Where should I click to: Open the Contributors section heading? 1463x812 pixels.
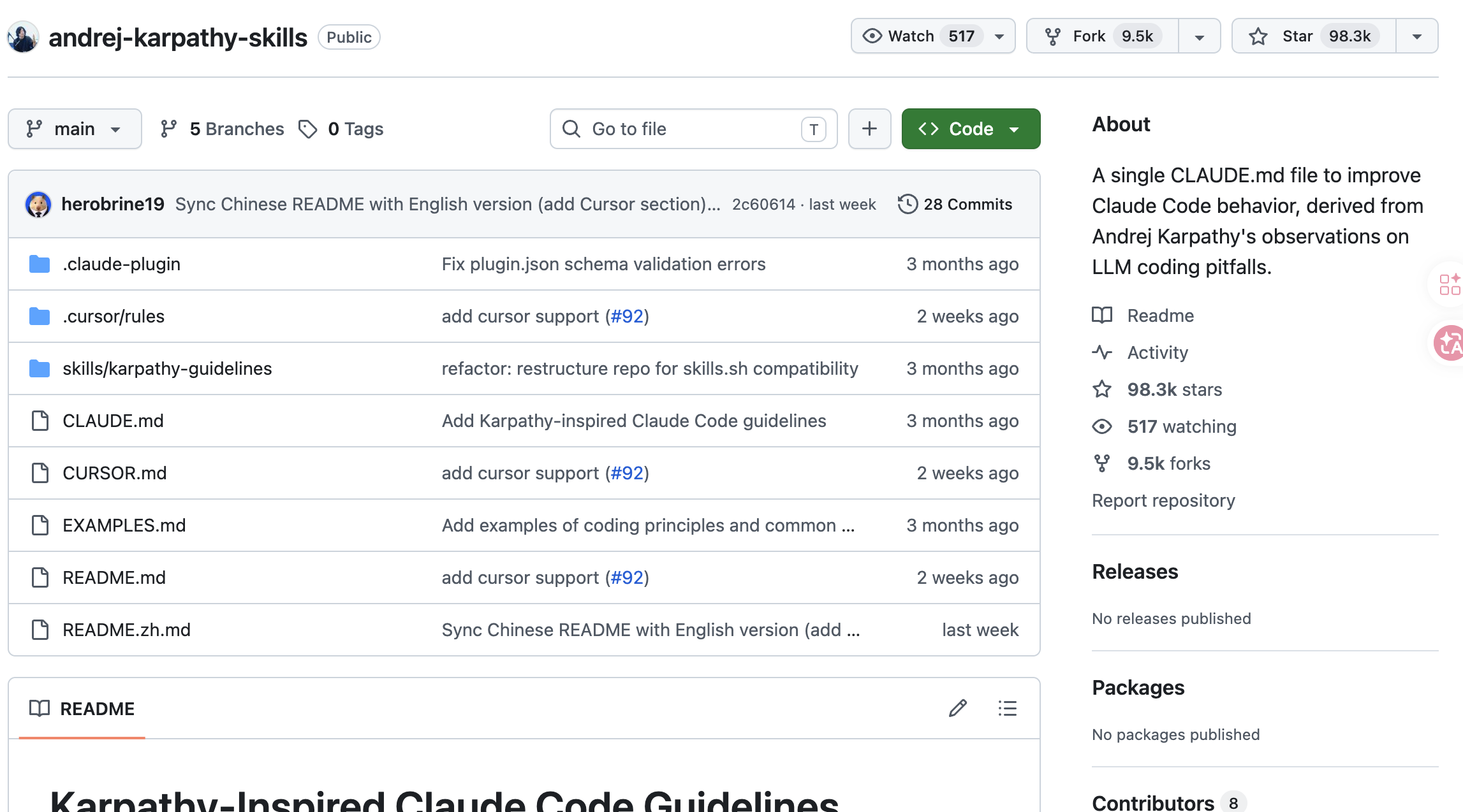(1153, 803)
